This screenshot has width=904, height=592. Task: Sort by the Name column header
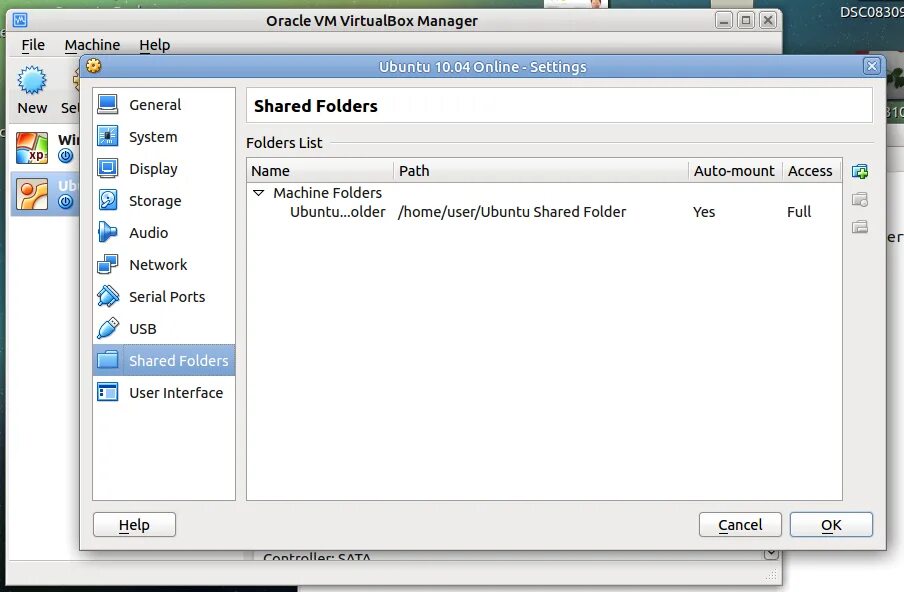(x=321, y=171)
